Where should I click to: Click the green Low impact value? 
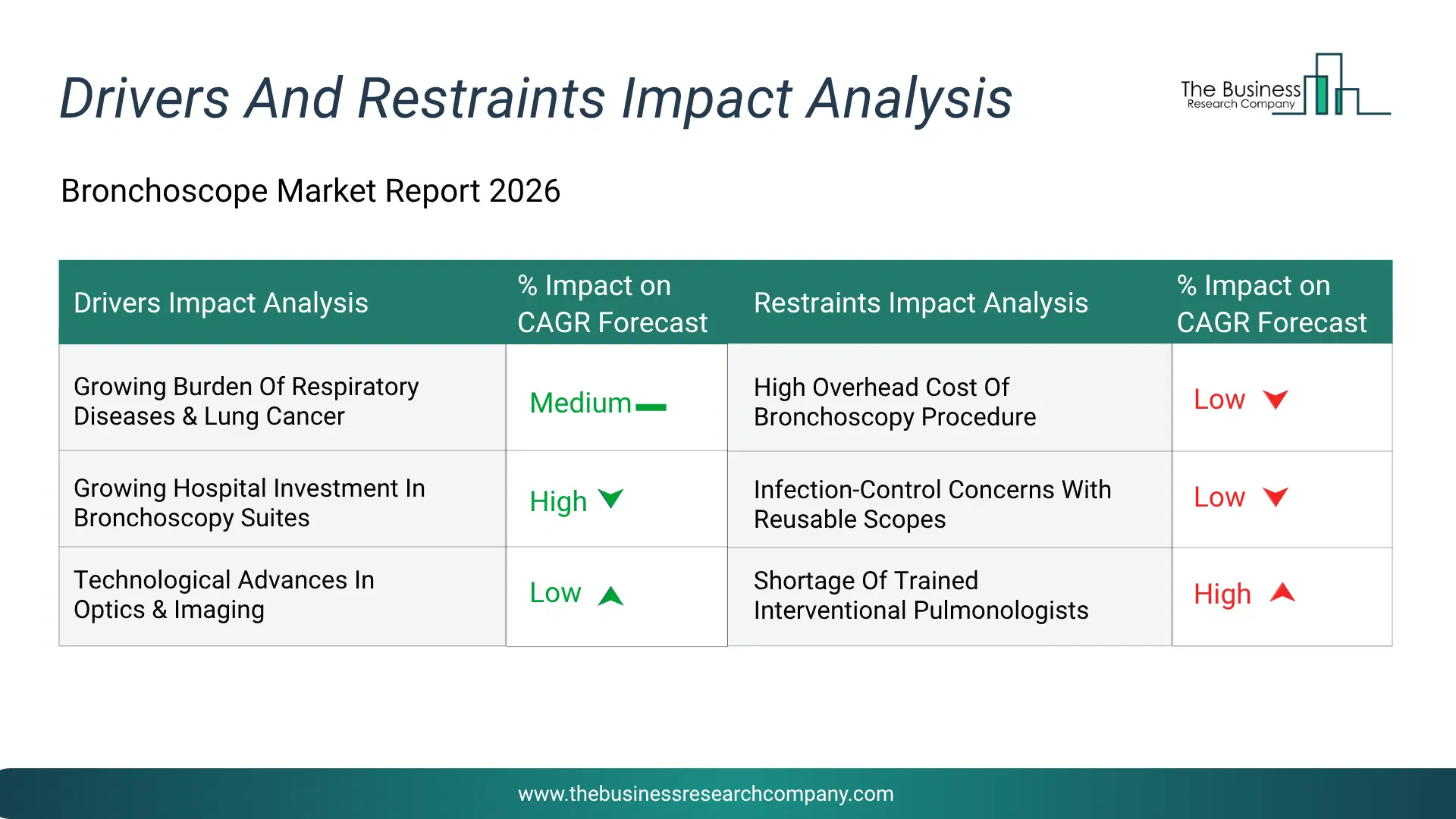pyautogui.click(x=555, y=592)
